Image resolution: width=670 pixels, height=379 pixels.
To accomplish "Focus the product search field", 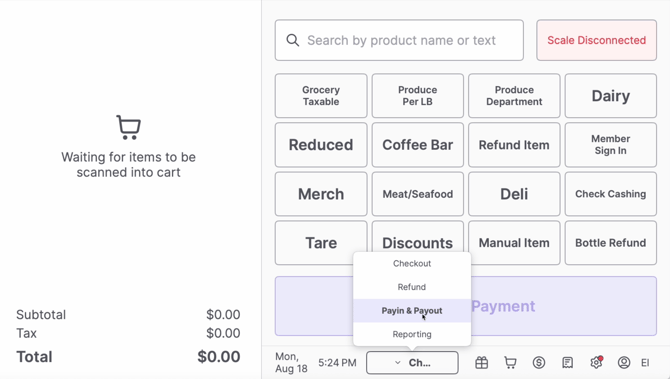I will point(399,40).
